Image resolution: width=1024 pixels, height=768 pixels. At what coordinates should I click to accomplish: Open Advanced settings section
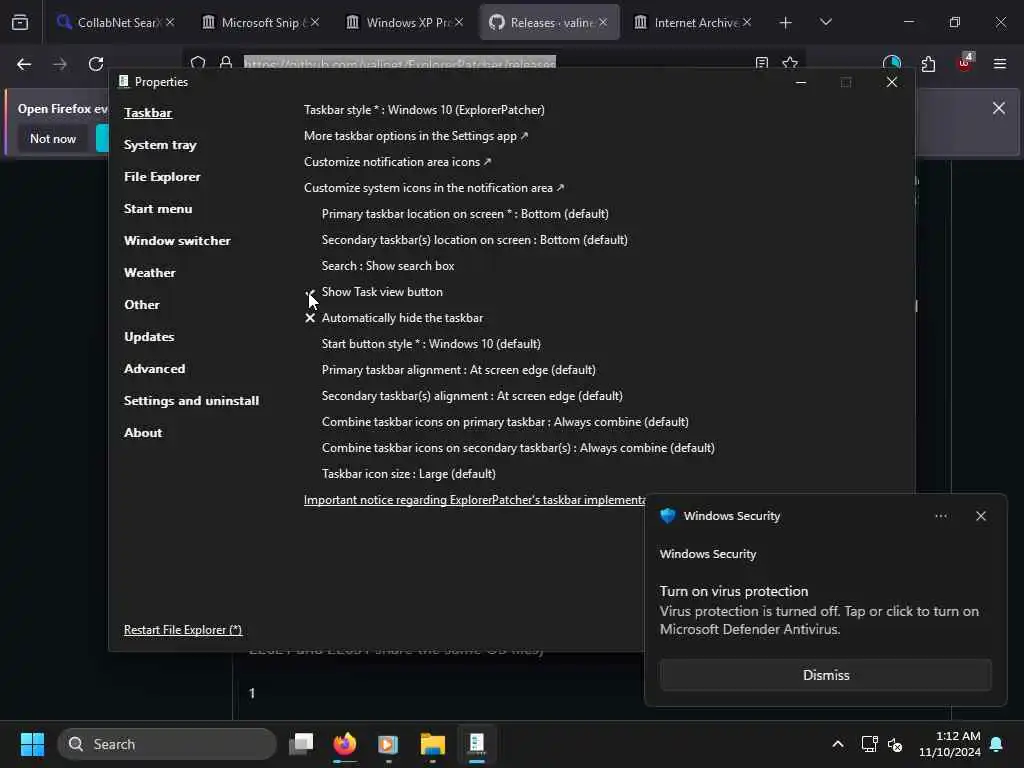pos(155,369)
